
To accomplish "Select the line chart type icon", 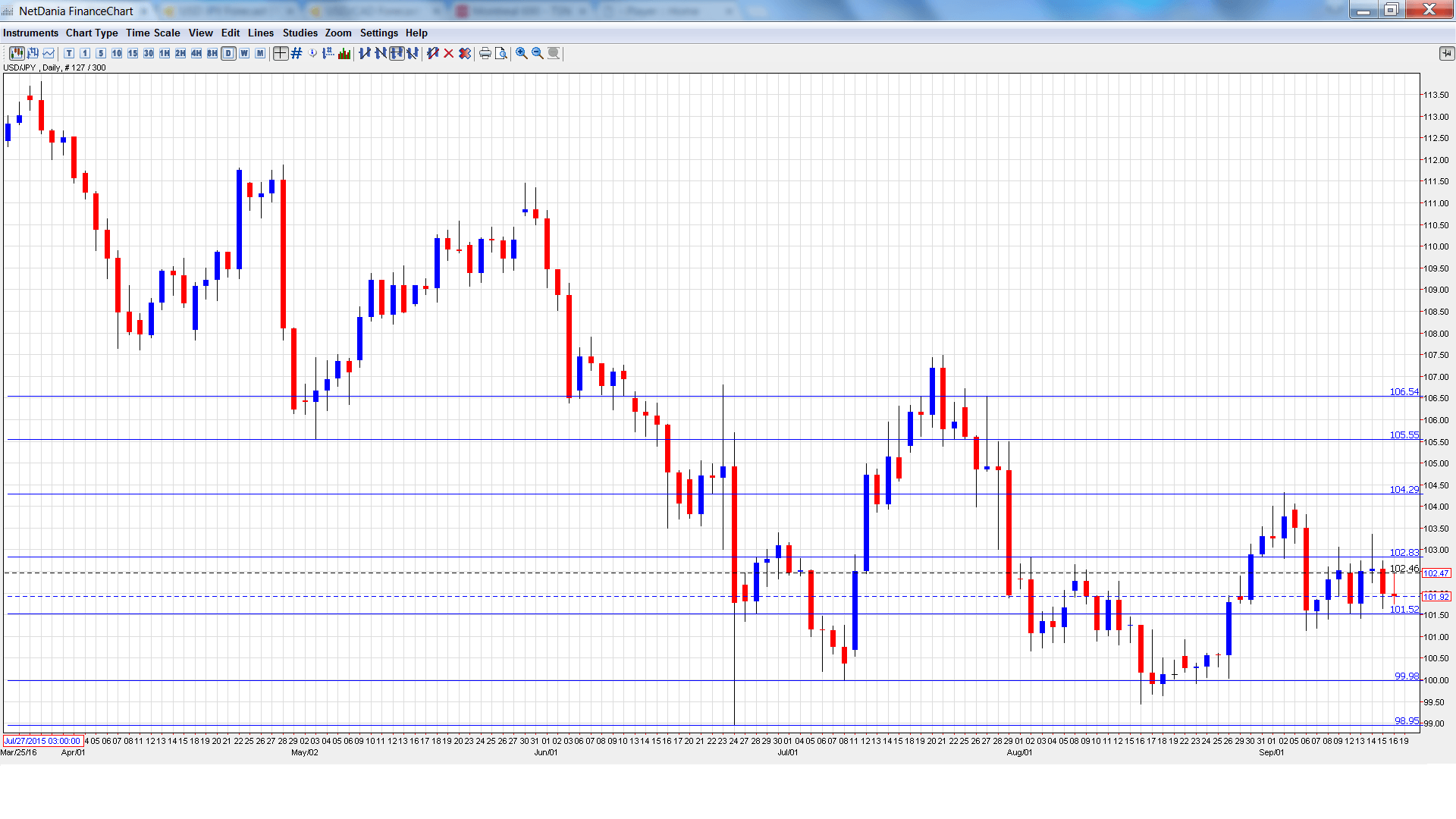I will pos(49,53).
